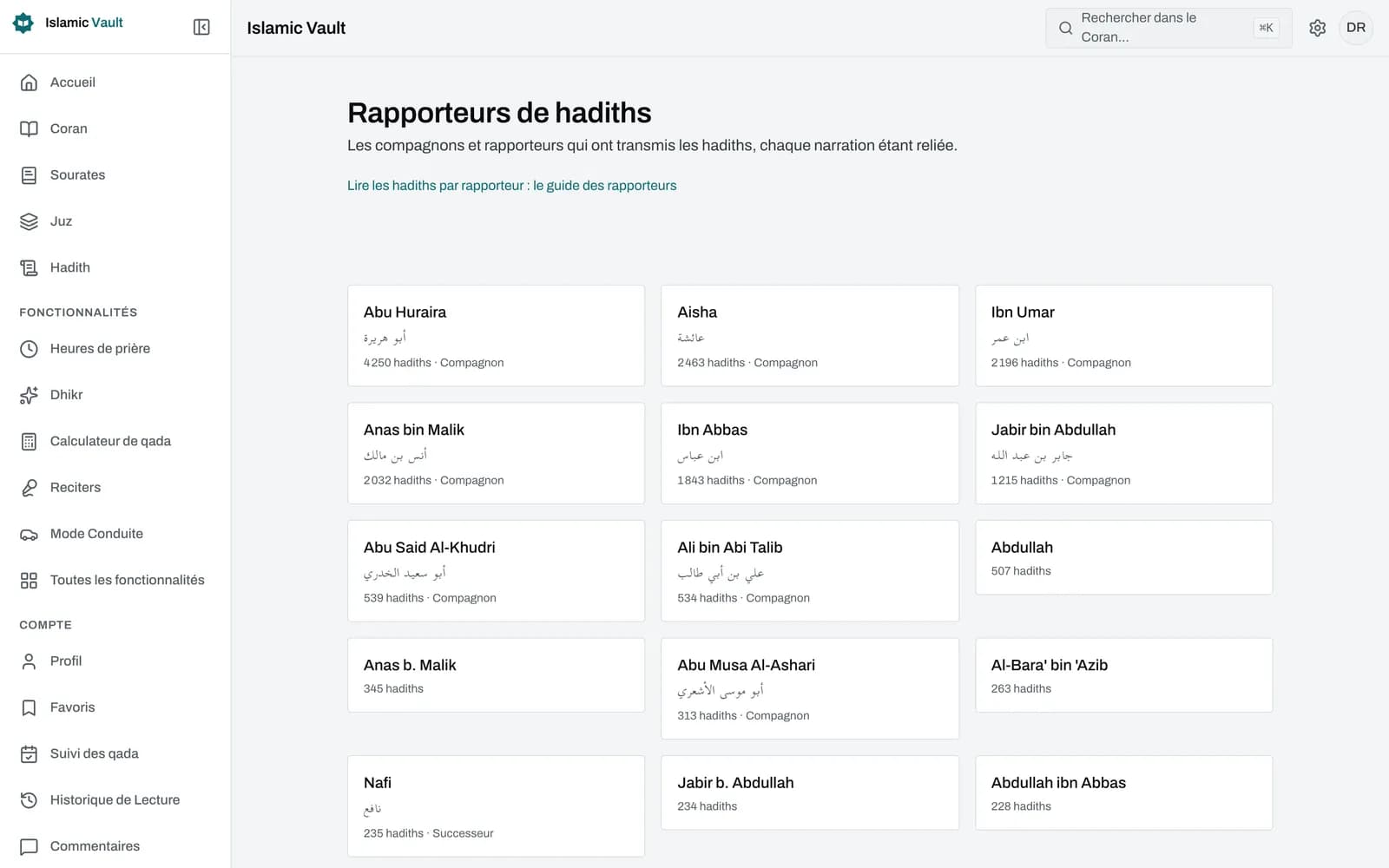1389x868 pixels.
Task: Open the Anas bin Malik card
Action: [496, 453]
